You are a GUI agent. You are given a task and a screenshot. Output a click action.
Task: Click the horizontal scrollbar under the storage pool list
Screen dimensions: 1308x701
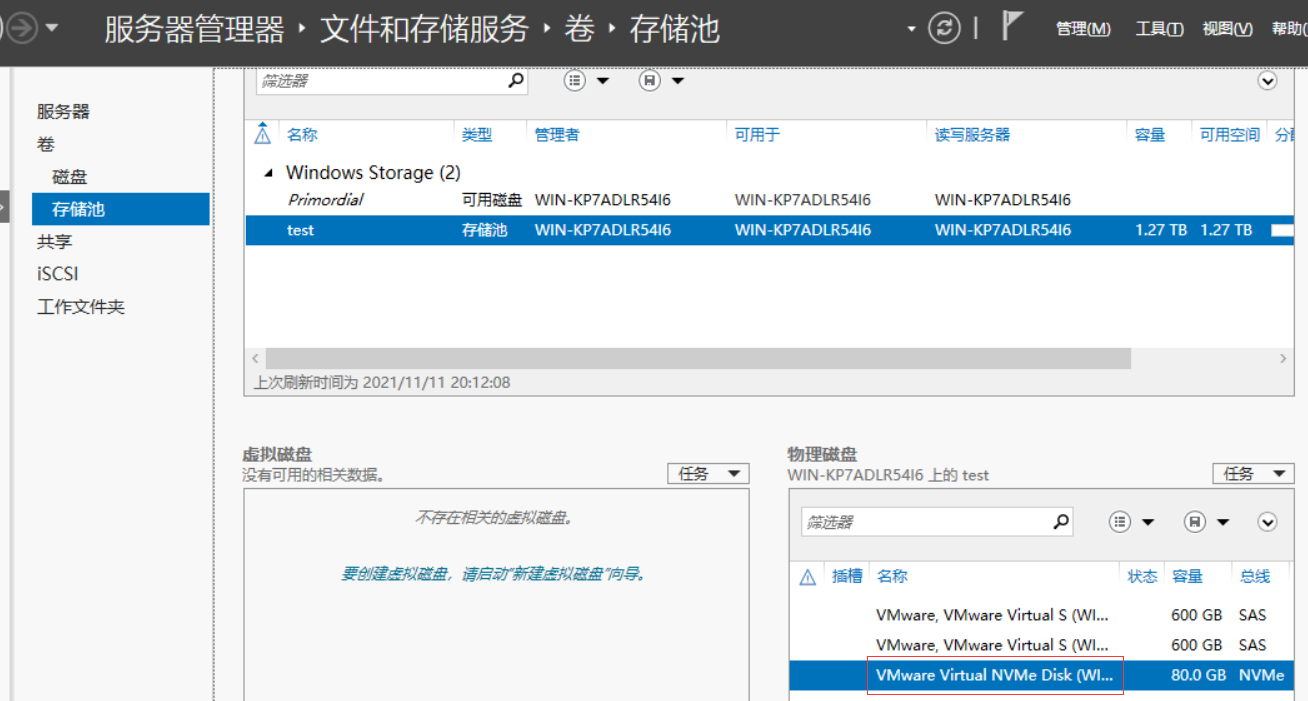tap(698, 358)
